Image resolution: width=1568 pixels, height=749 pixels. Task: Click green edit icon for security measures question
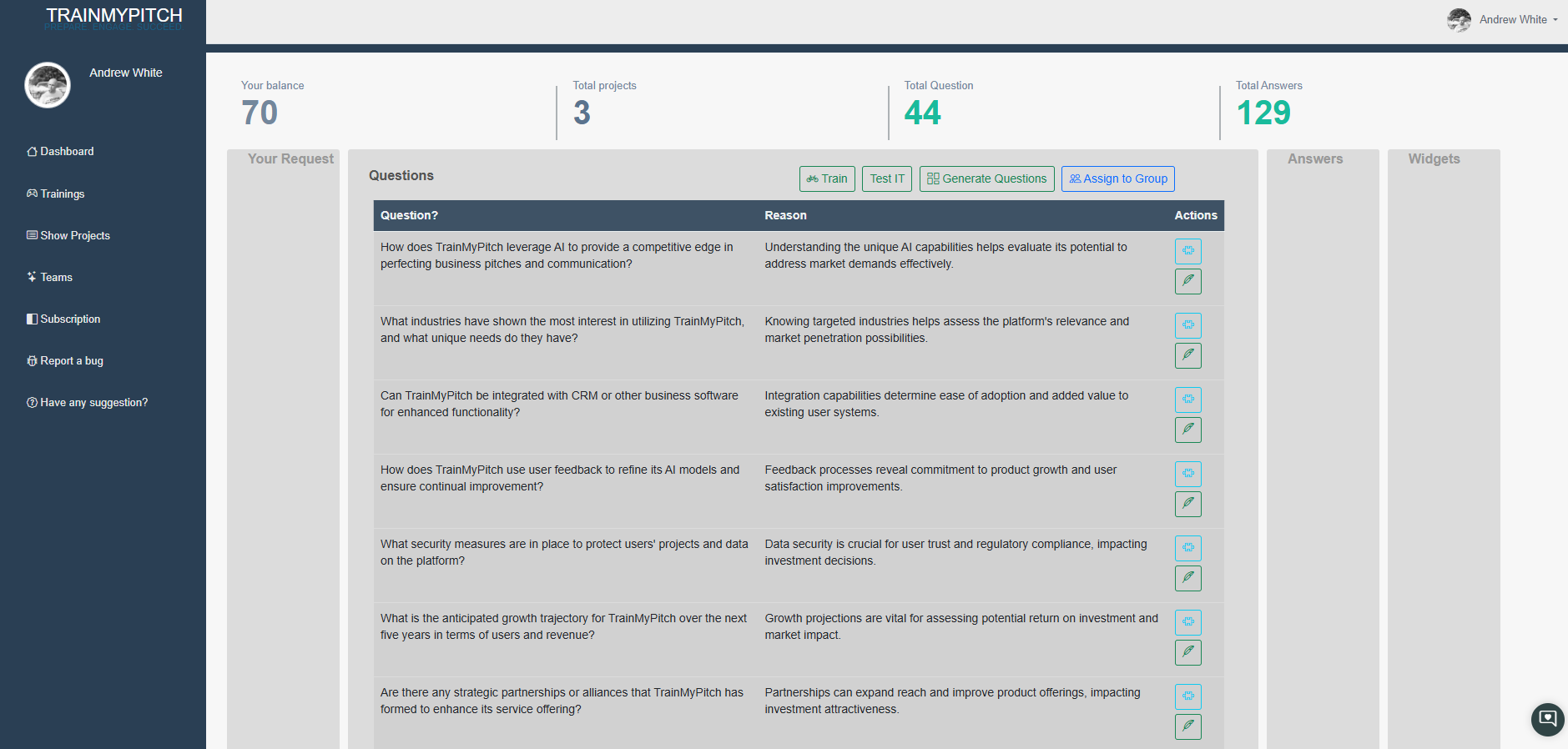(x=1188, y=578)
